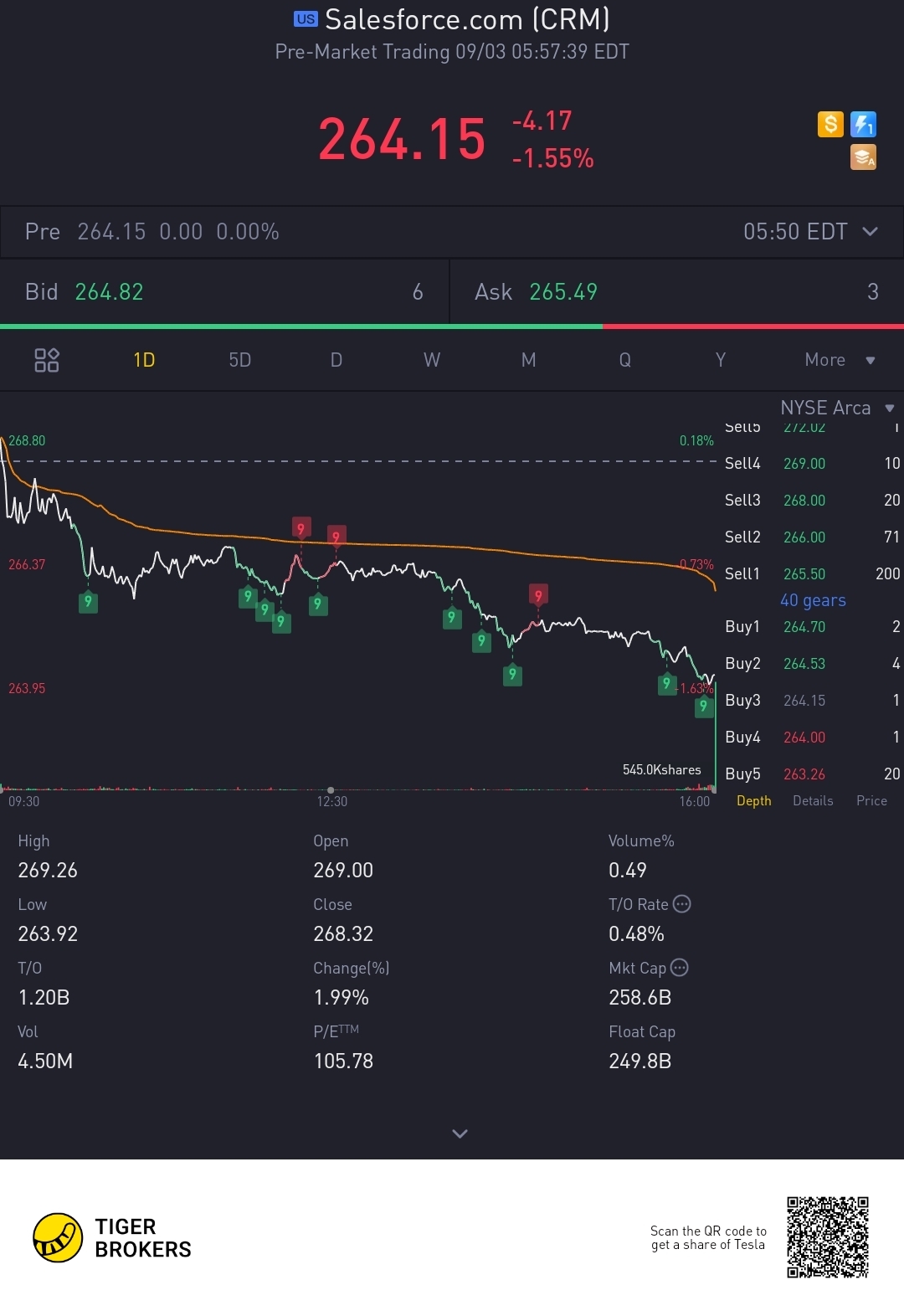Open the chart layout grid icon

[x=47, y=360]
